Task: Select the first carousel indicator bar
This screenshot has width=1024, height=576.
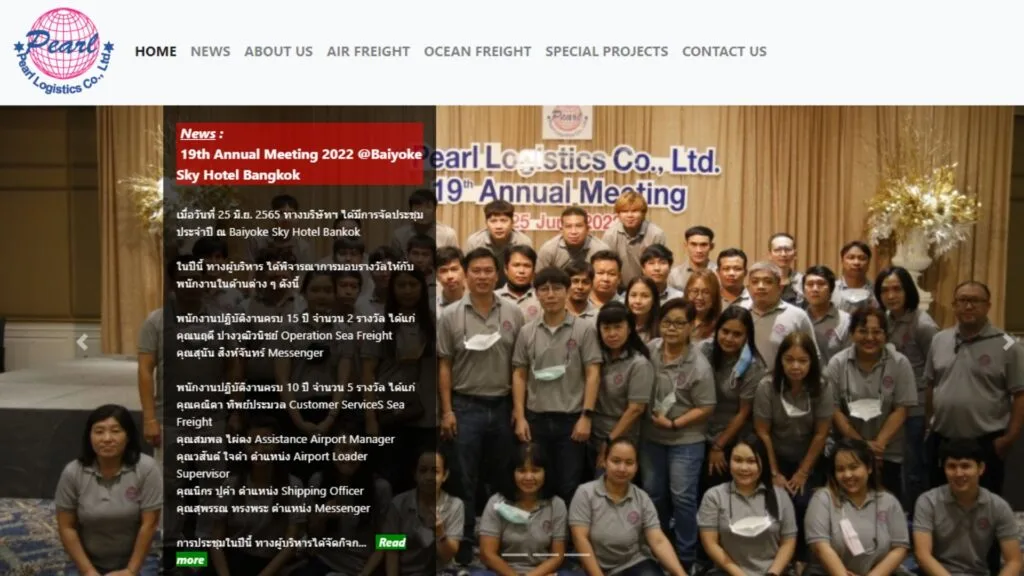Action: [515, 554]
